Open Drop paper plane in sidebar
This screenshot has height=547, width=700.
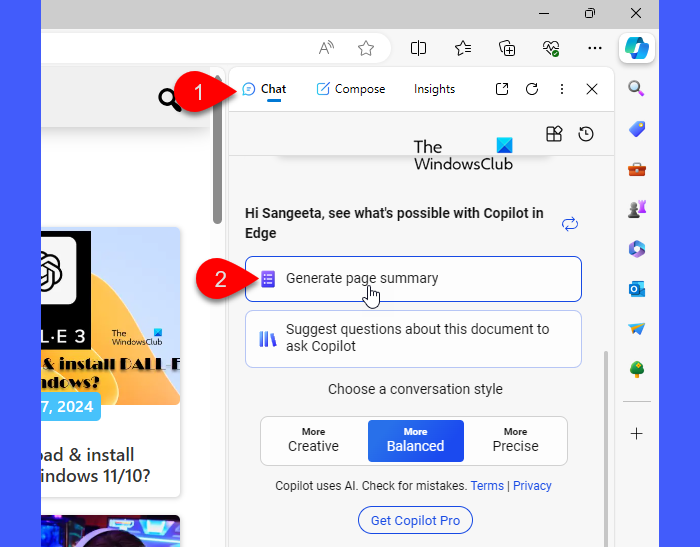click(x=637, y=329)
